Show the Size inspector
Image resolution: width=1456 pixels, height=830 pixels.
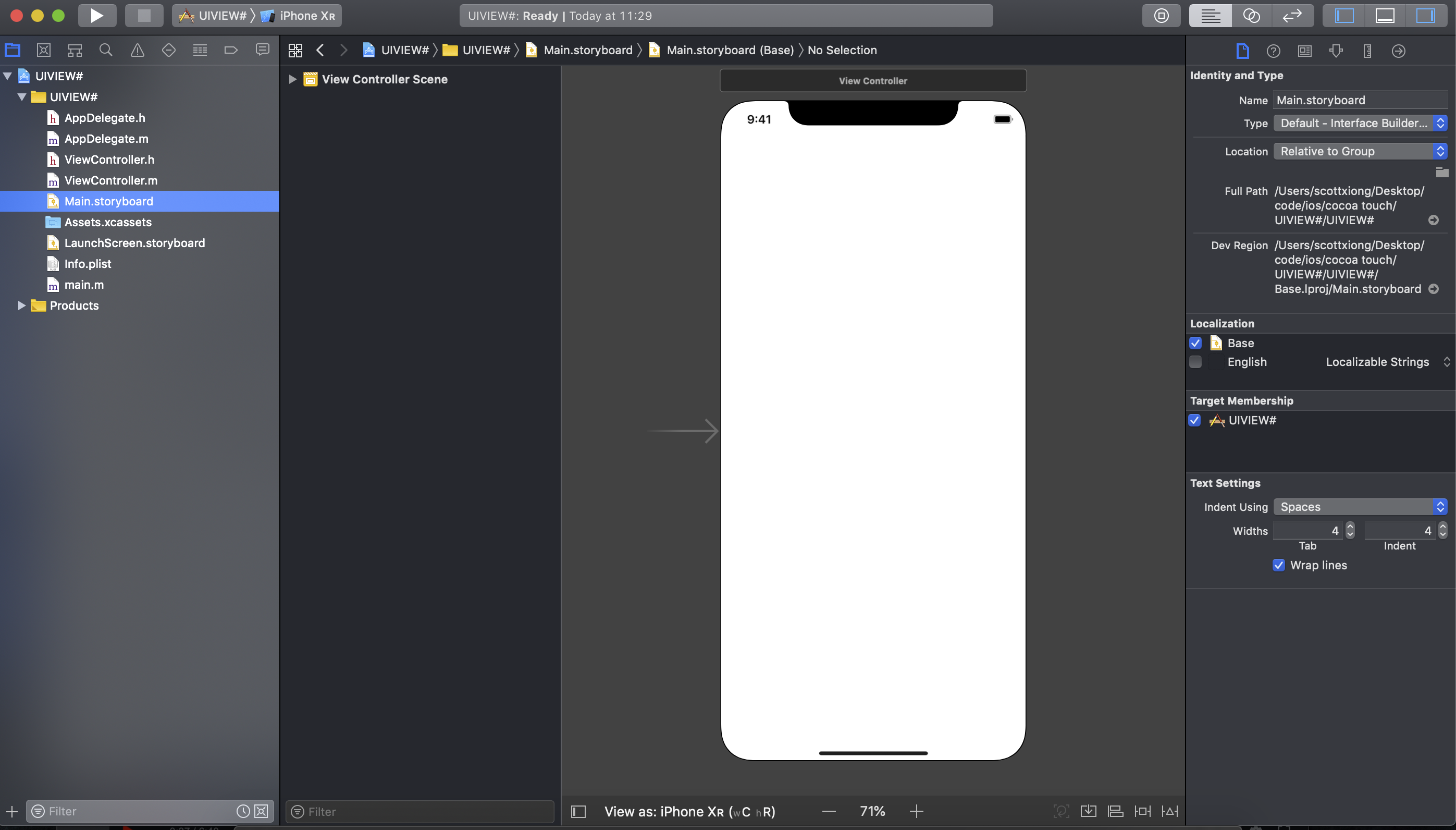pos(1367,51)
